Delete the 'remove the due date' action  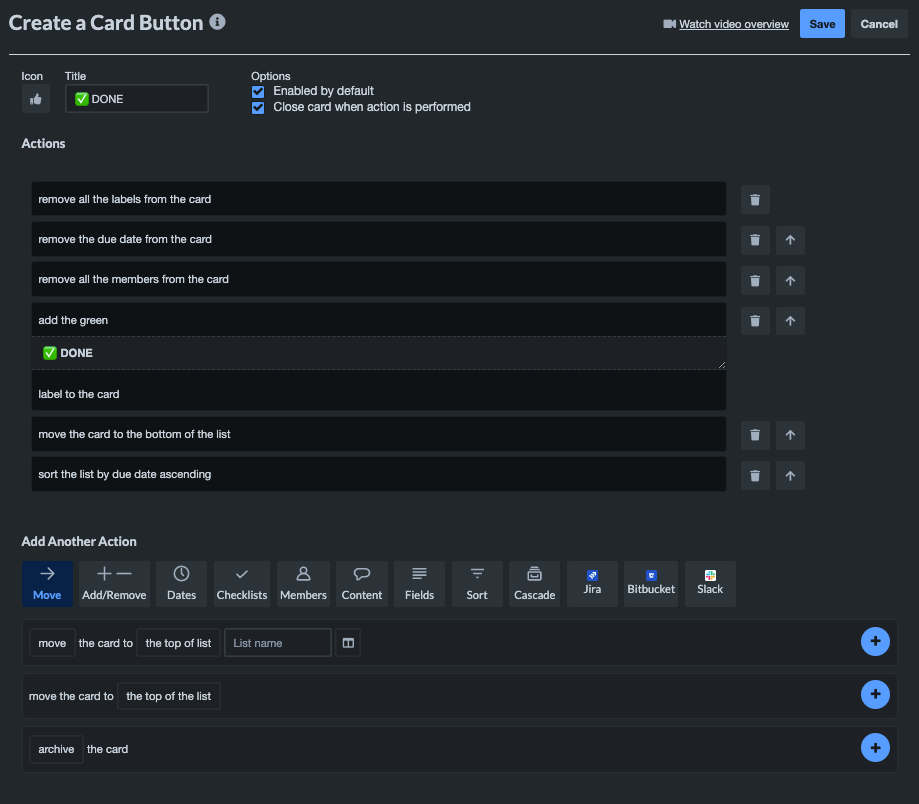(x=755, y=240)
